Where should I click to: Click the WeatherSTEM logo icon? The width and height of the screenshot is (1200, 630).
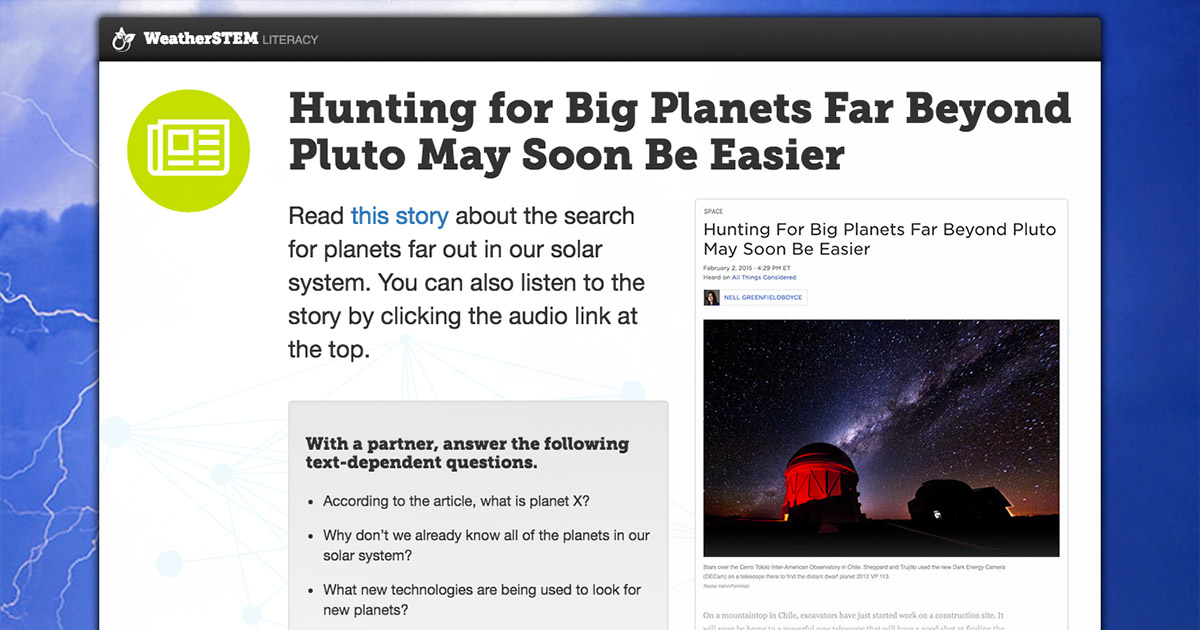(122, 38)
